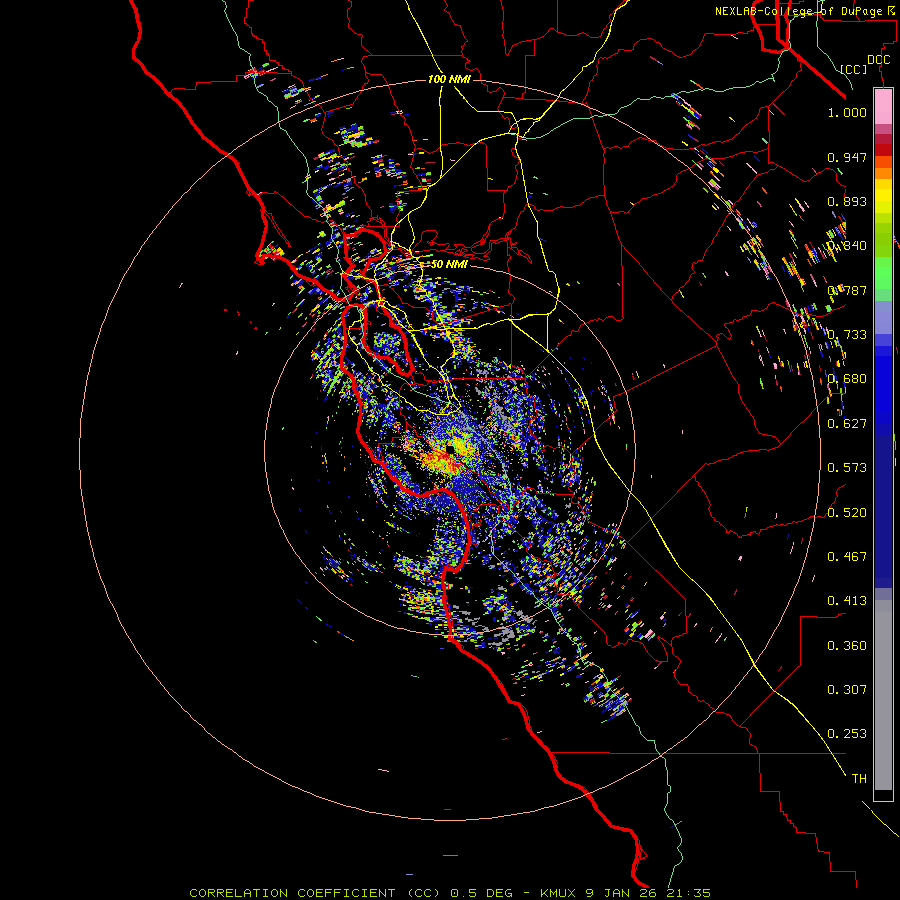The image size is (900, 900).
Task: Click the "50 NMI" range ring label
Action: [449, 264]
